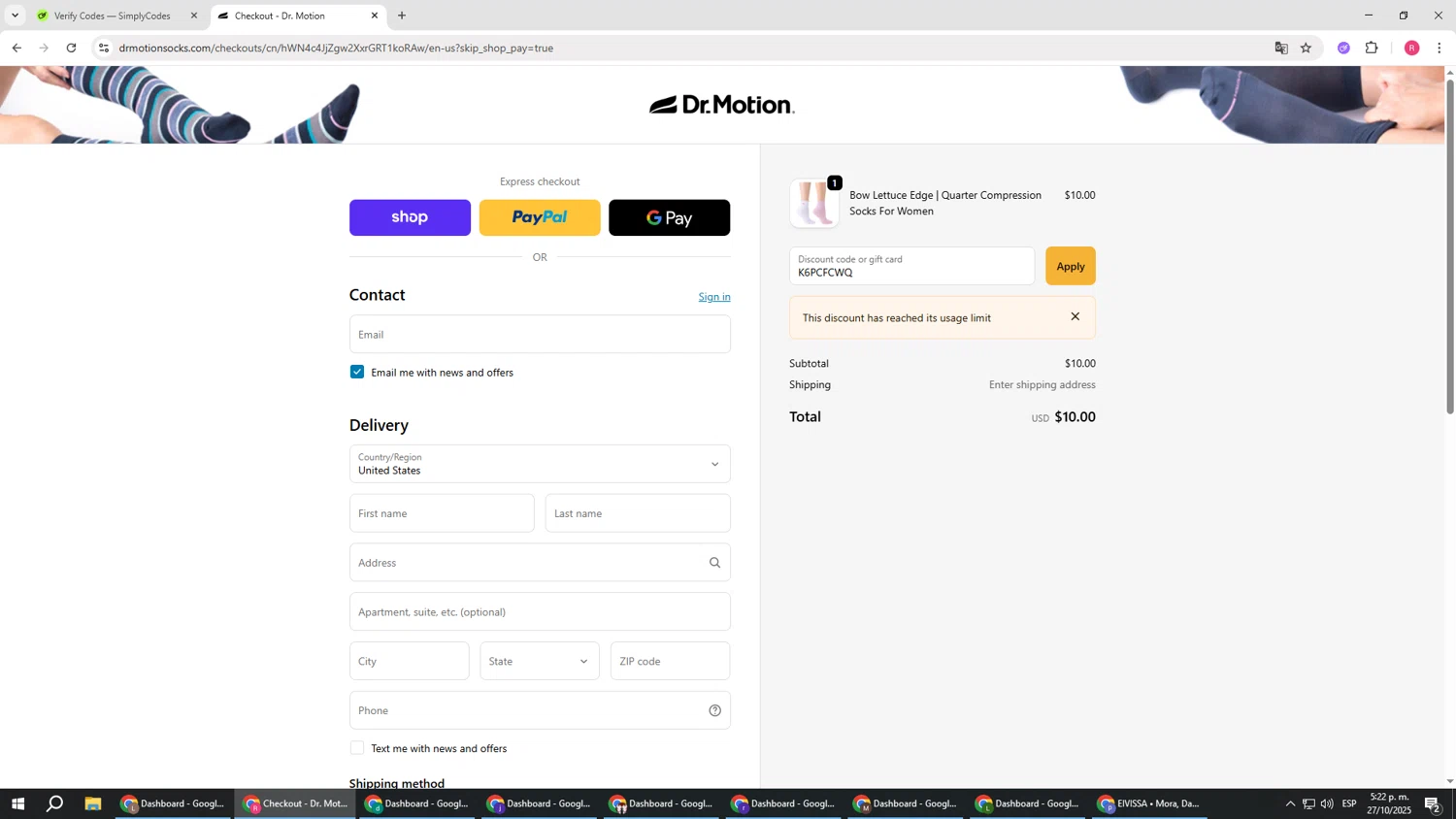Close the Checkout Dr. Motion tab
The image size is (1456, 819).
coord(375,16)
